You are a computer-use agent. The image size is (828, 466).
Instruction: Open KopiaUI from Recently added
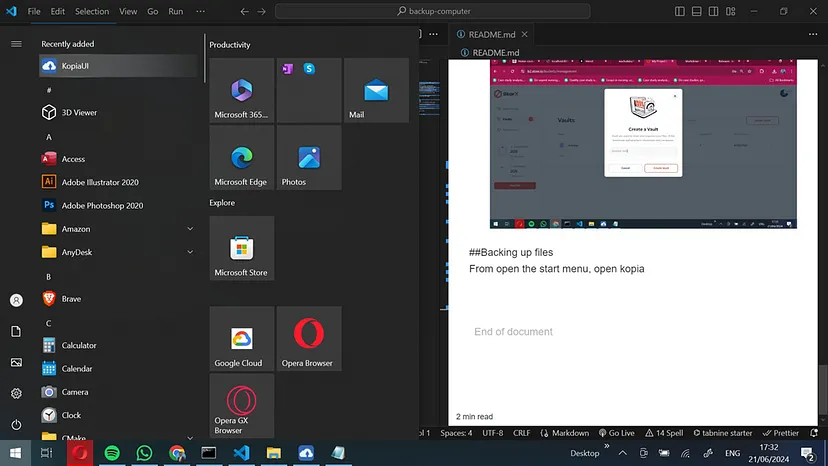click(x=76, y=66)
